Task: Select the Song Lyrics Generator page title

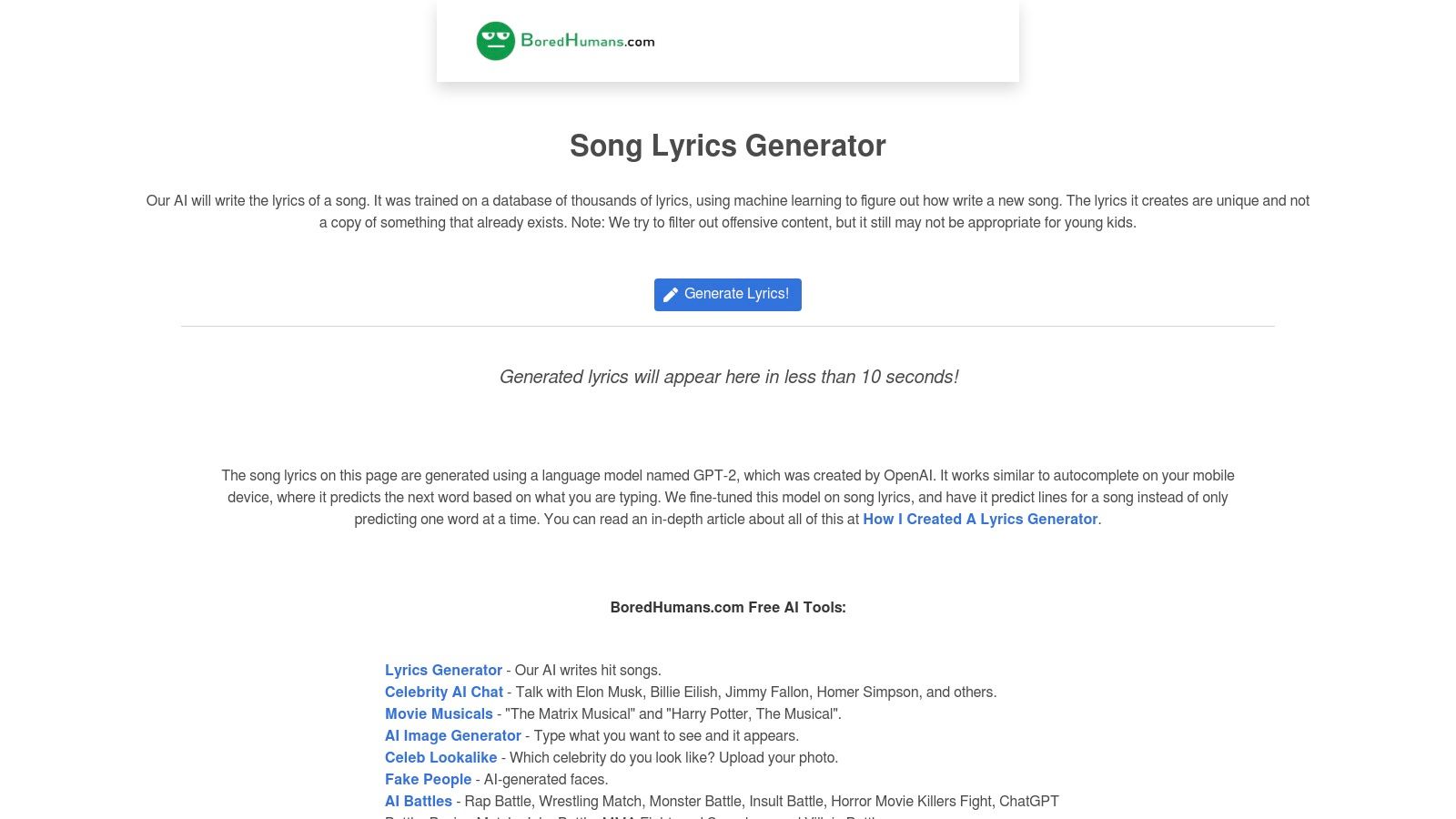Action: [x=727, y=146]
